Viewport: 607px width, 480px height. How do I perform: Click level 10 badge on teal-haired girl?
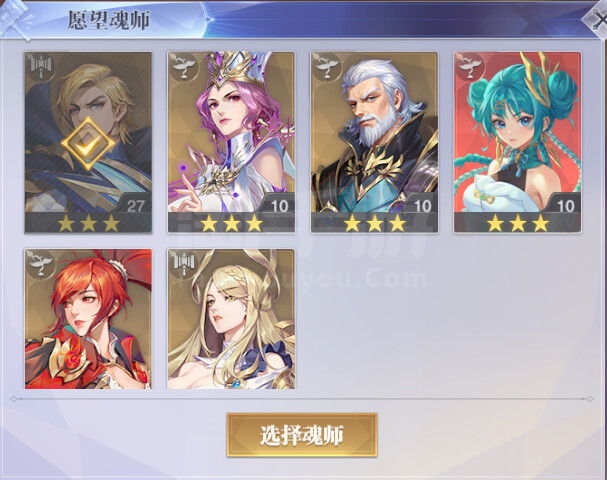(x=565, y=206)
